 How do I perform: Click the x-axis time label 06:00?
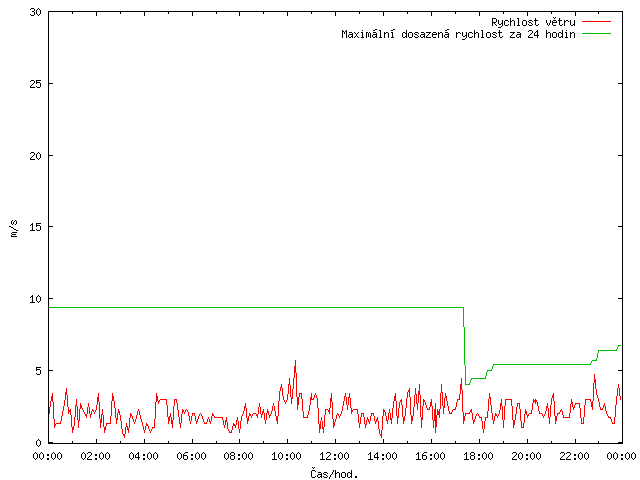coord(191,456)
